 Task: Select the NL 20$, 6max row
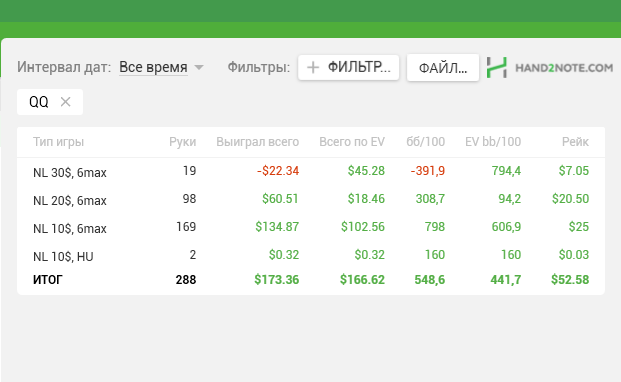point(311,199)
